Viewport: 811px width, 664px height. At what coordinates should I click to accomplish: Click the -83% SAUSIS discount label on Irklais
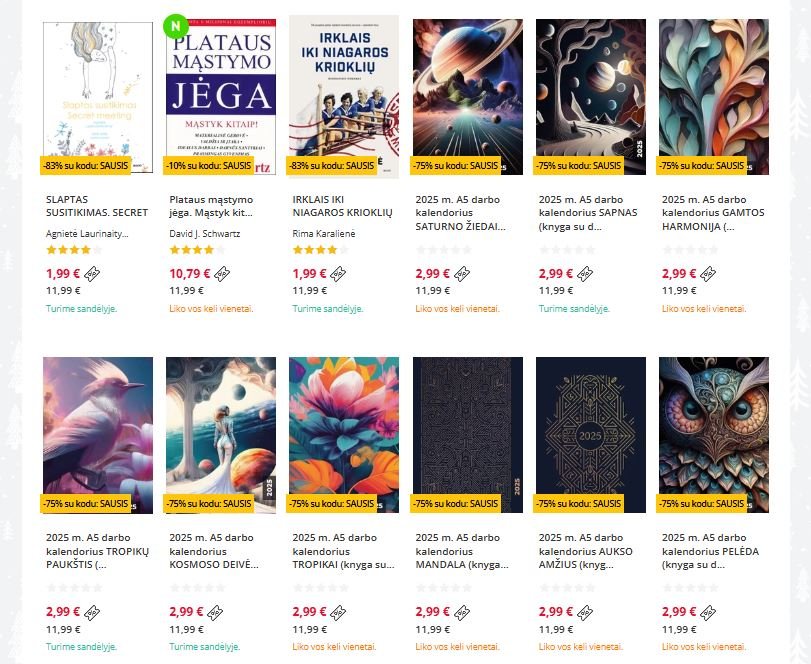pyautogui.click(x=332, y=166)
